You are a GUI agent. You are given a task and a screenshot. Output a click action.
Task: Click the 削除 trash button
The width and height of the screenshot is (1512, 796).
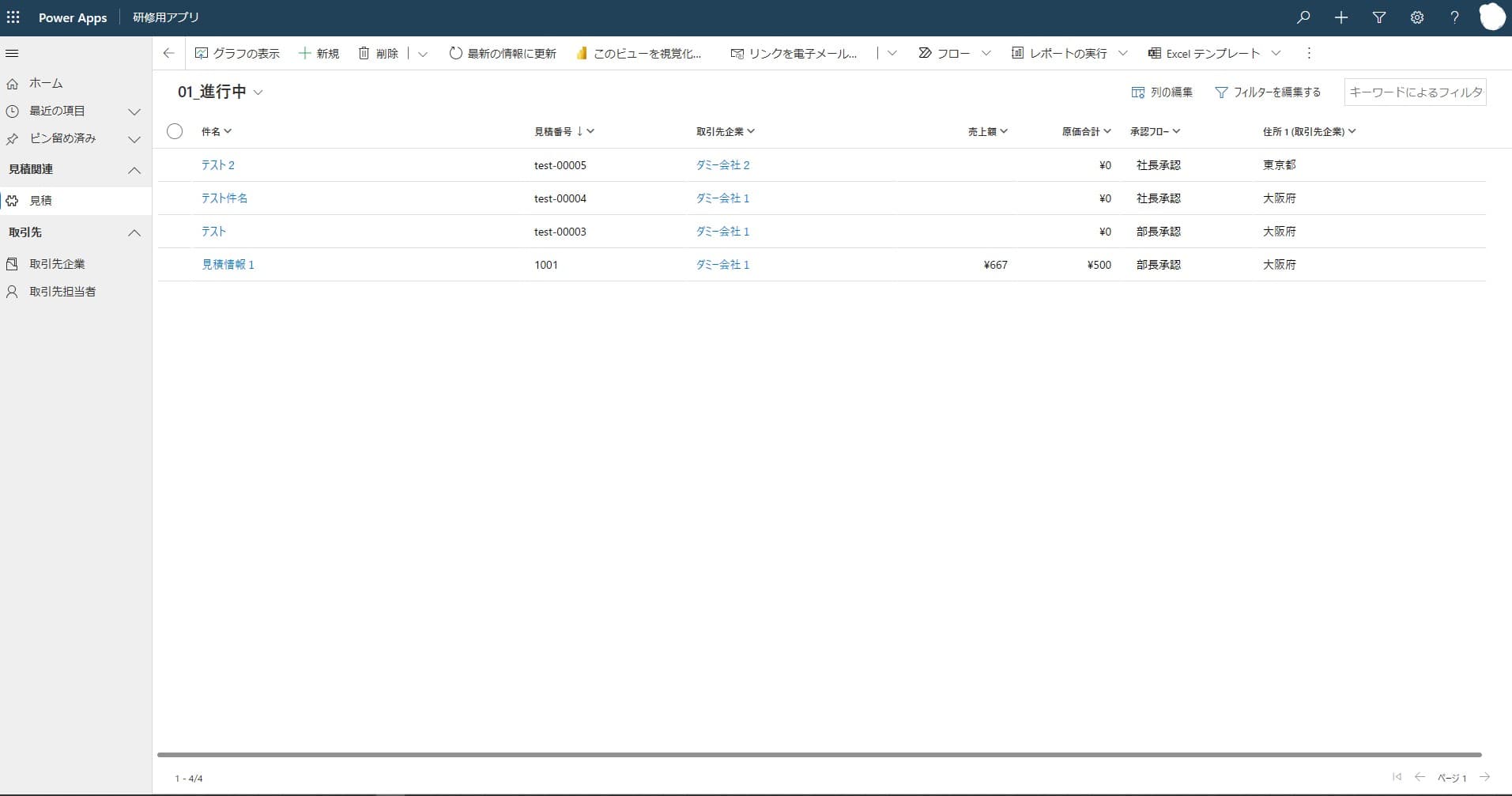[x=379, y=53]
